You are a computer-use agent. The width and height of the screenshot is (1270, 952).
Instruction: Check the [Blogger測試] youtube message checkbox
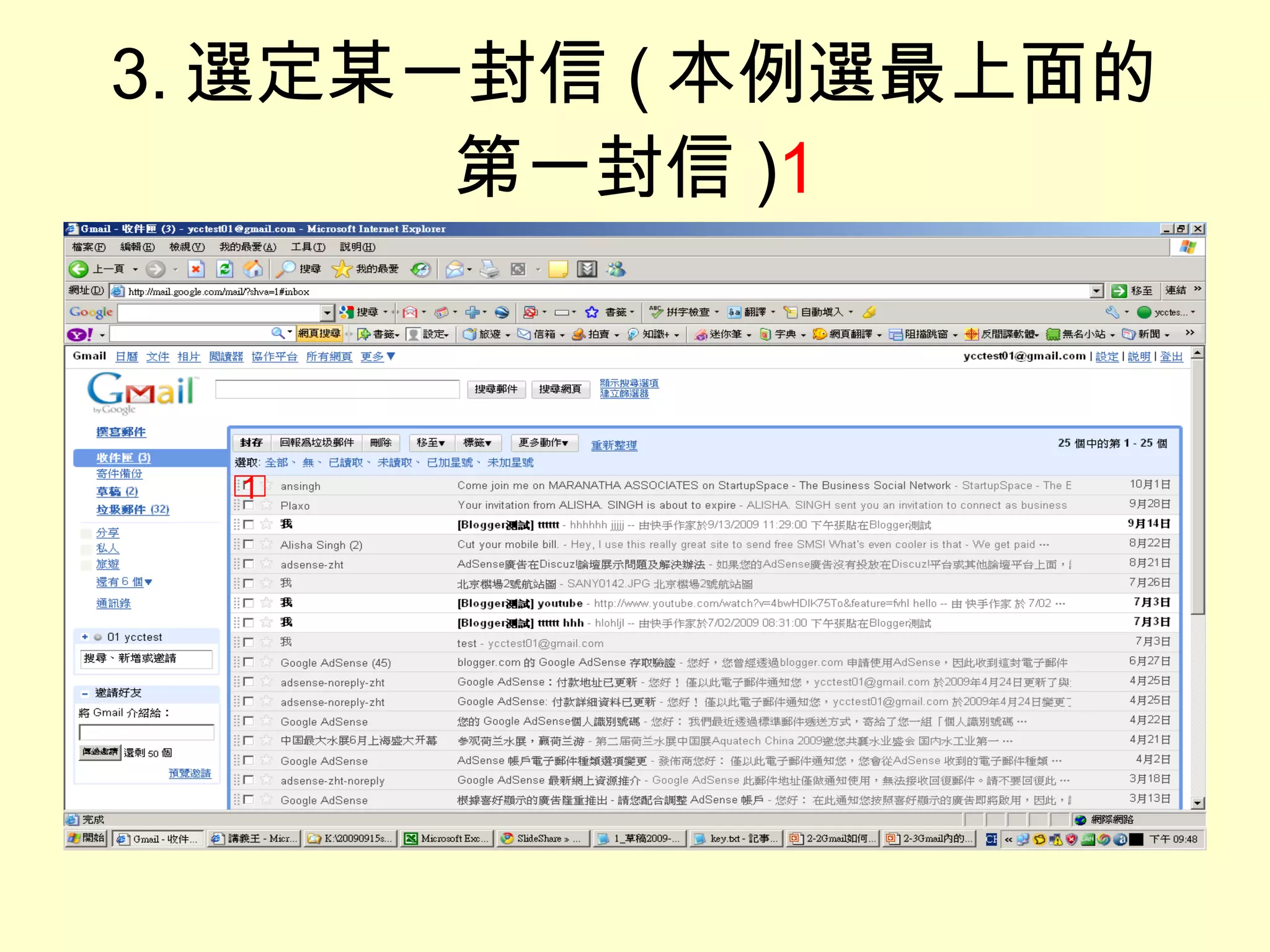click(249, 603)
